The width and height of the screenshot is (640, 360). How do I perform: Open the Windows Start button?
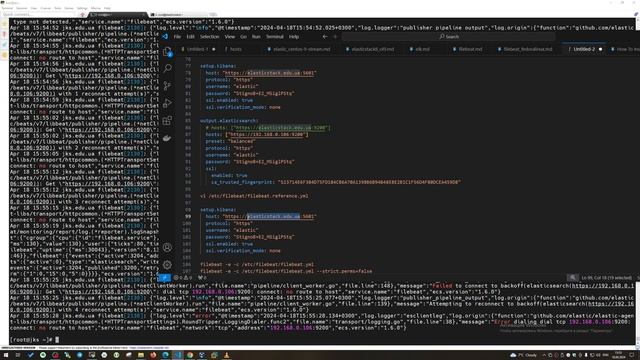tap(6, 355)
